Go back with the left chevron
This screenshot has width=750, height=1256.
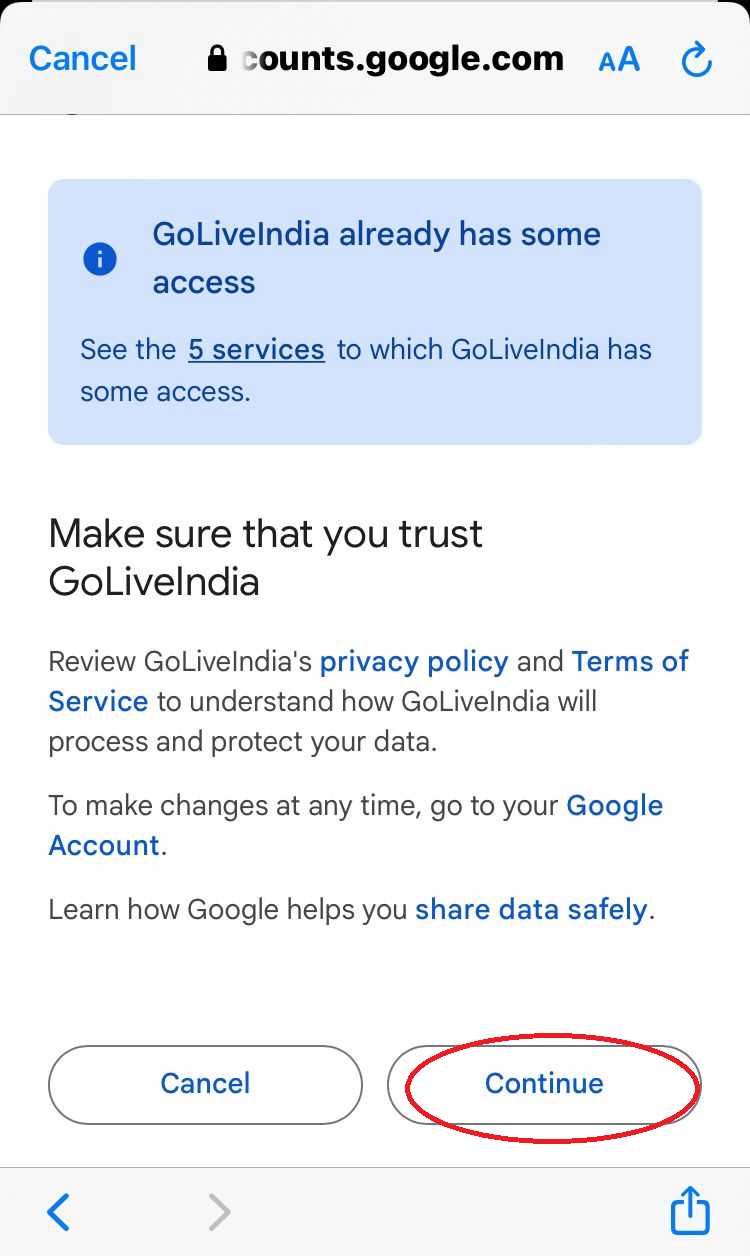[59, 1213]
